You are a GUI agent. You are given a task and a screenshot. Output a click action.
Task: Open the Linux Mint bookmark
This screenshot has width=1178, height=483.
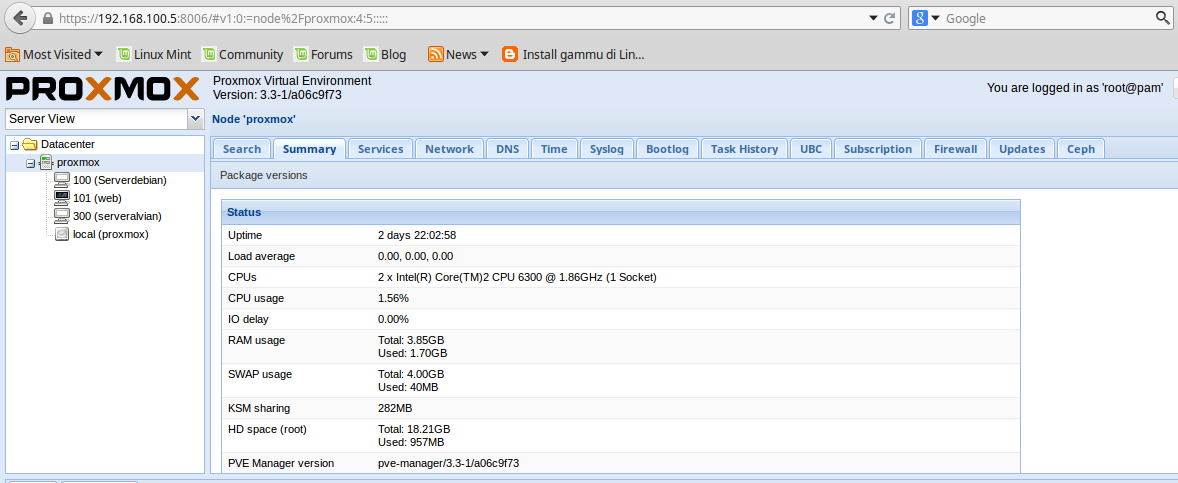(154, 54)
